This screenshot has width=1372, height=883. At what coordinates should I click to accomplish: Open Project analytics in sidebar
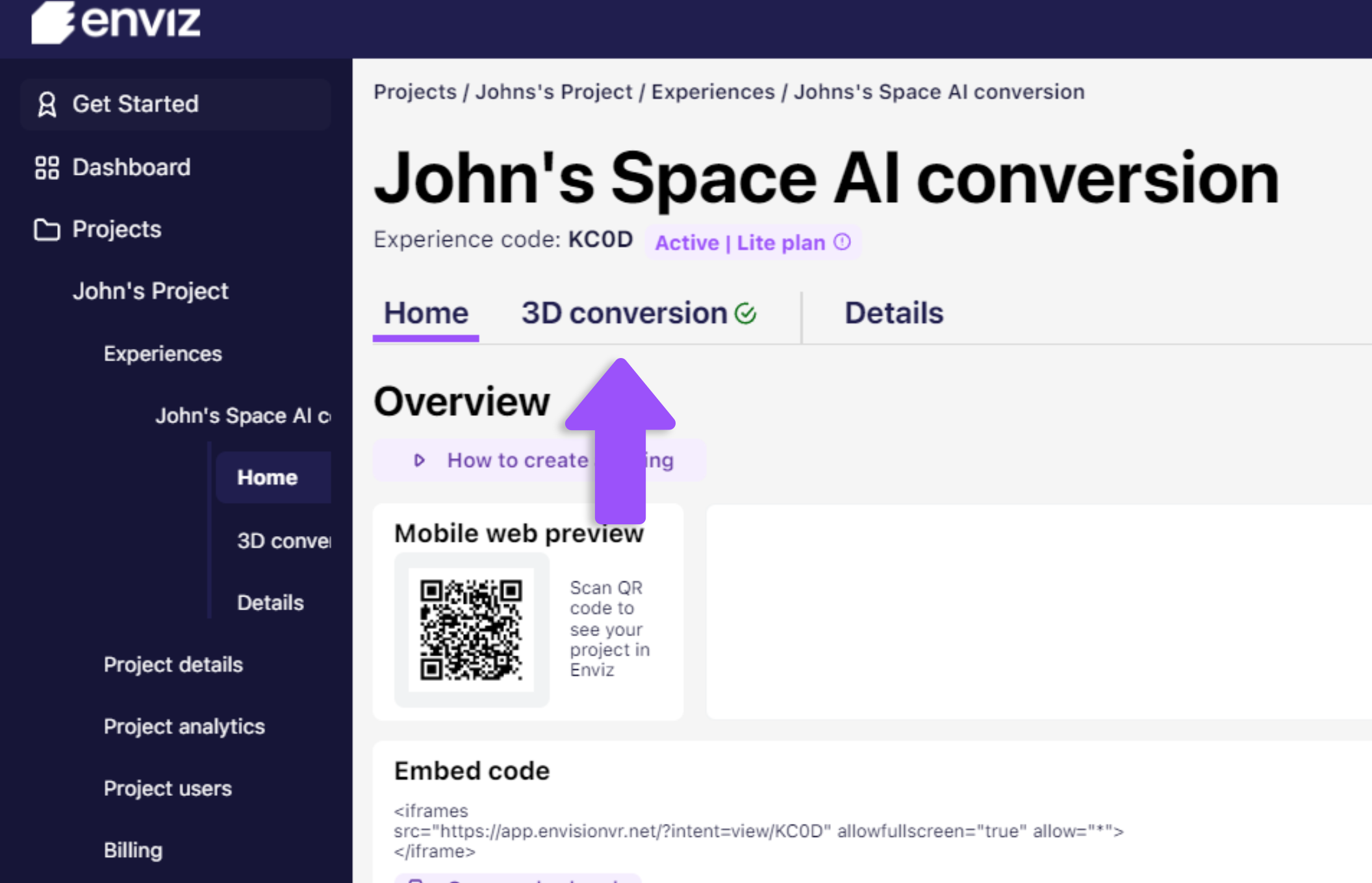click(184, 726)
